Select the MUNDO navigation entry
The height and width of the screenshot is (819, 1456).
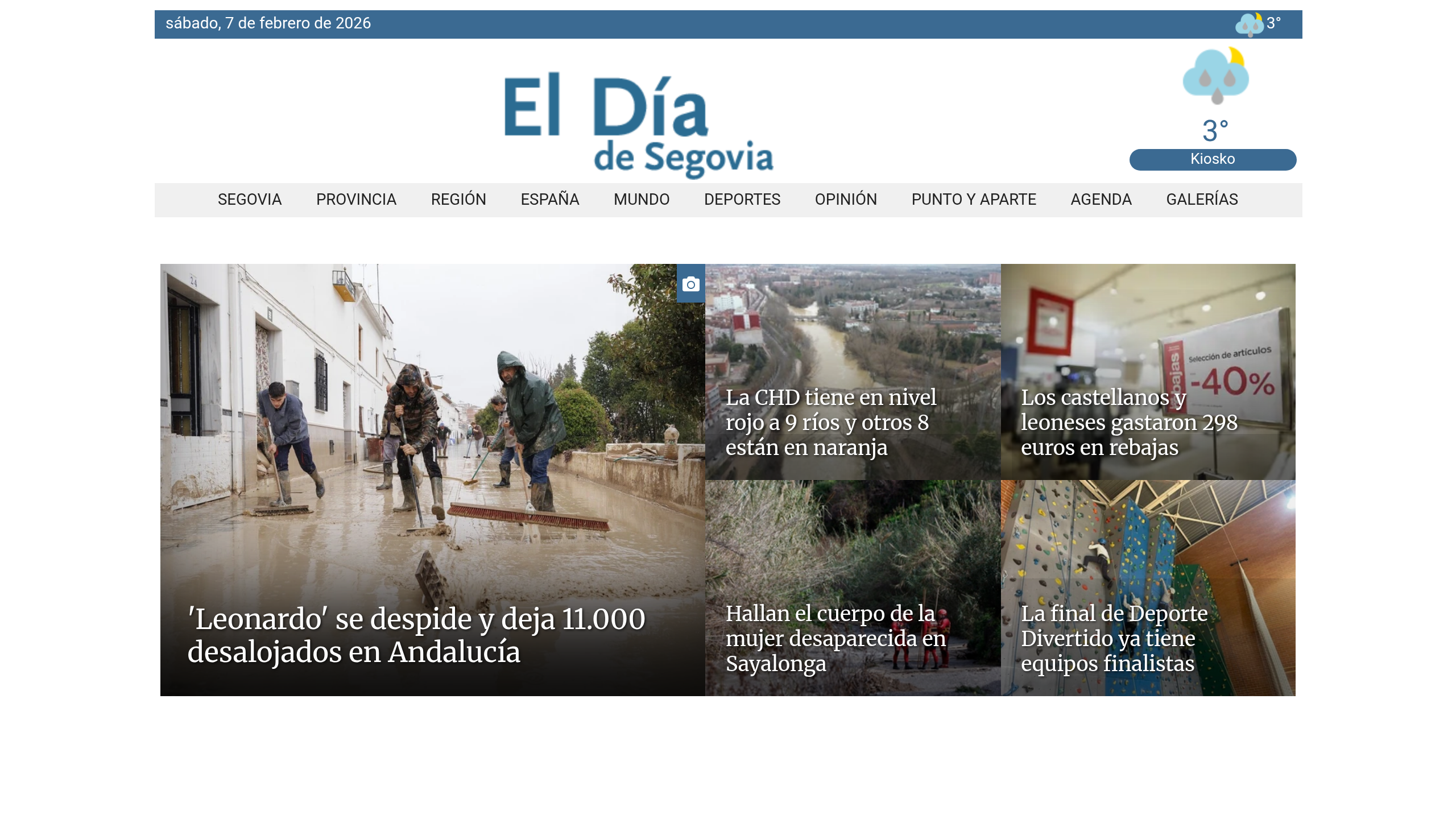coord(641,200)
